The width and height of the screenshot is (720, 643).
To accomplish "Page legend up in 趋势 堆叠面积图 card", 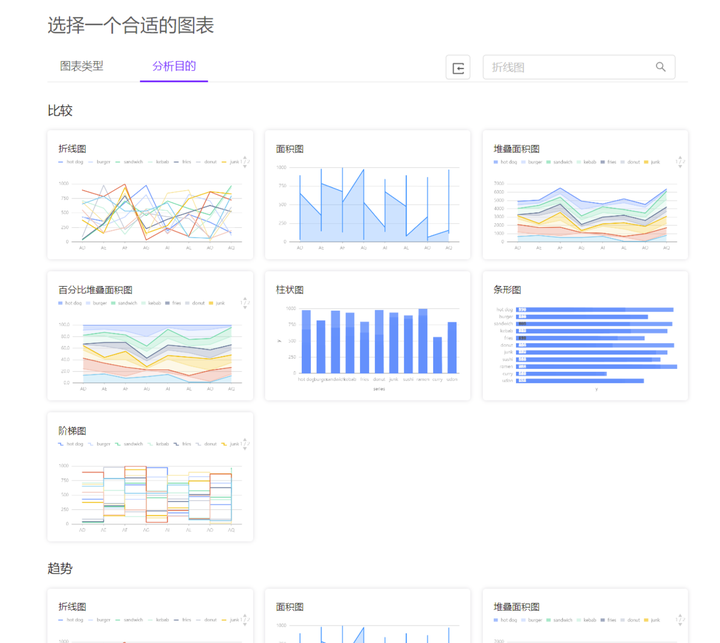I will pos(680,615).
